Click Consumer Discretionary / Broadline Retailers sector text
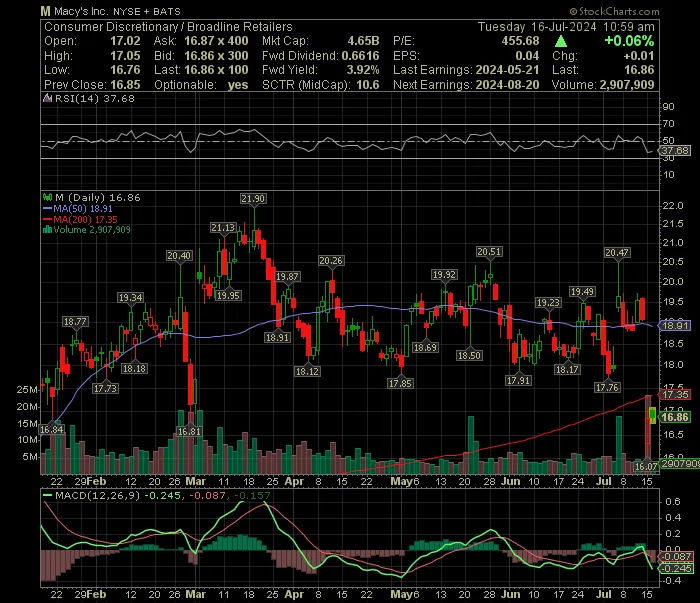The height and width of the screenshot is (603, 700). (x=168, y=27)
